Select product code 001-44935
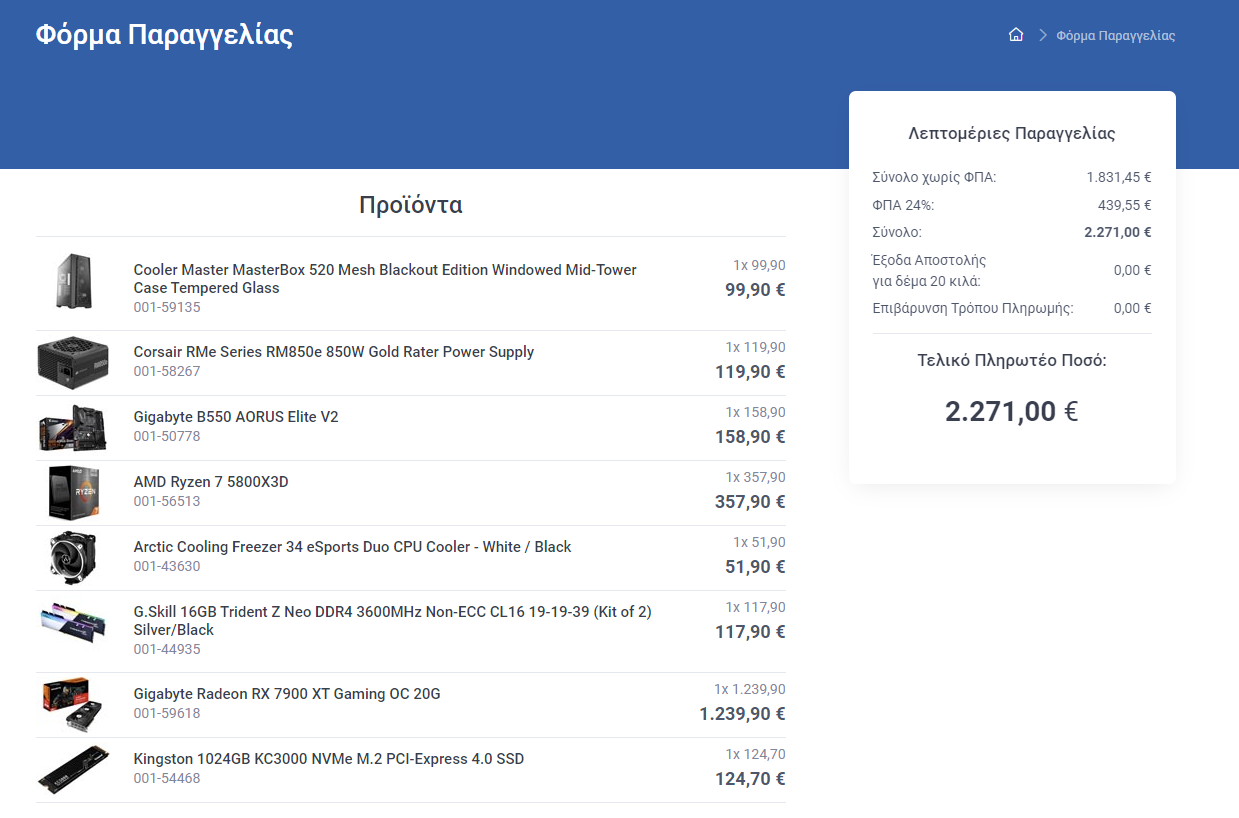1239x818 pixels. pyautogui.click(x=167, y=649)
